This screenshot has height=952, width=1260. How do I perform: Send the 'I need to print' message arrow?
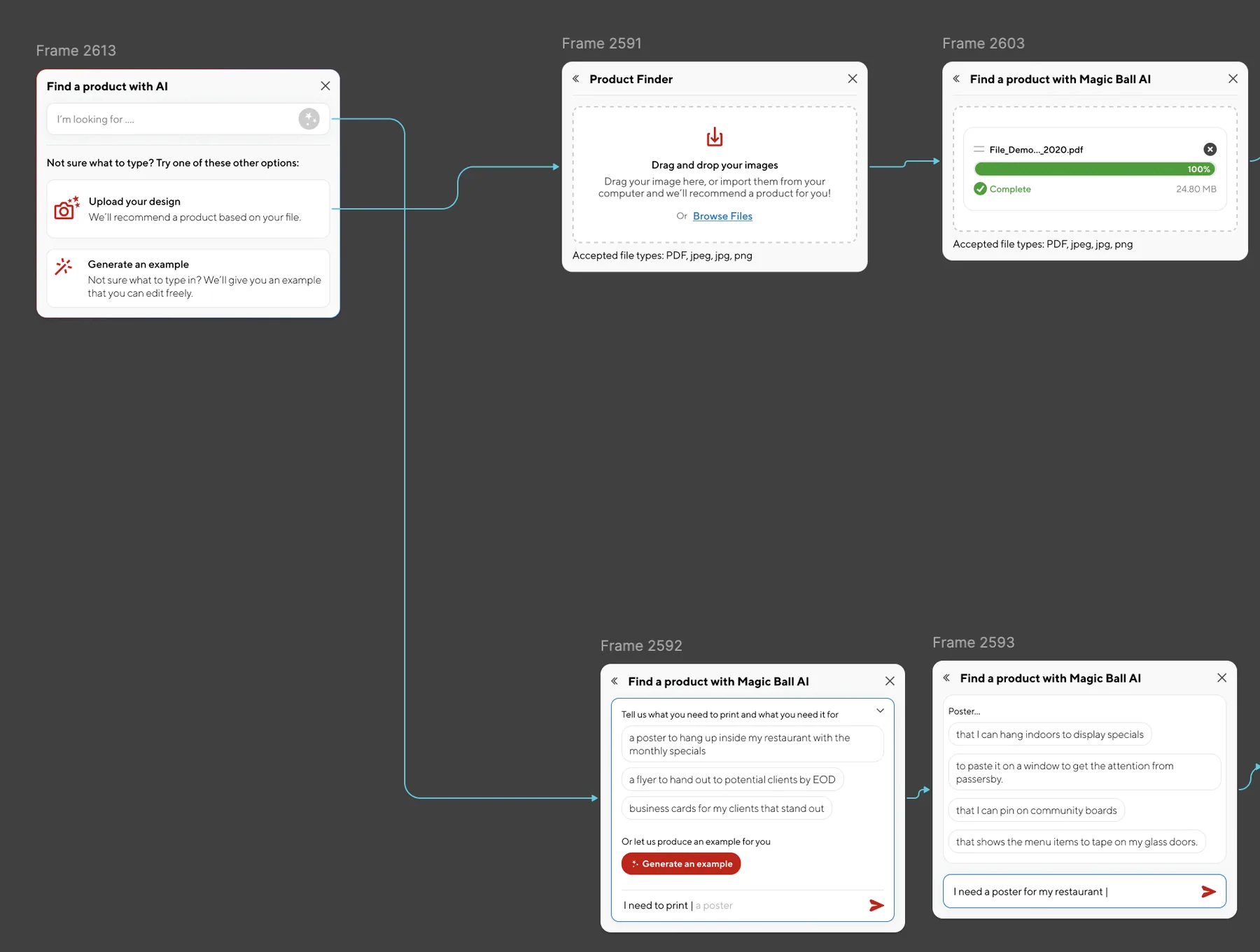(876, 906)
